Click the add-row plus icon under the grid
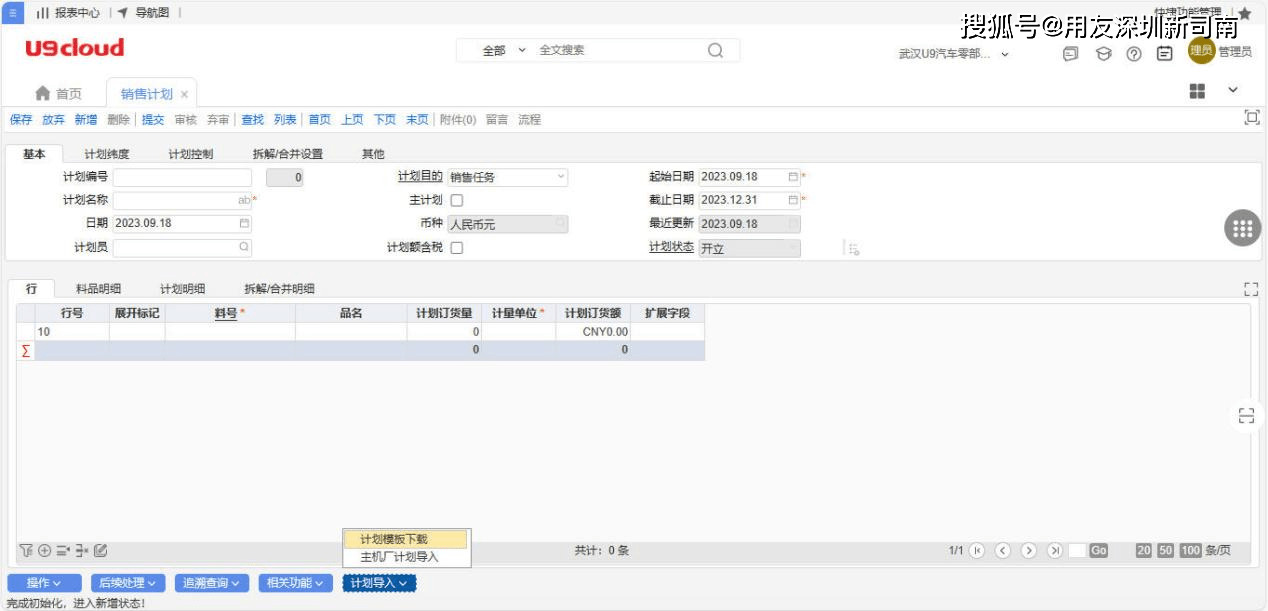This screenshot has height=611, width=1268. coord(44,550)
